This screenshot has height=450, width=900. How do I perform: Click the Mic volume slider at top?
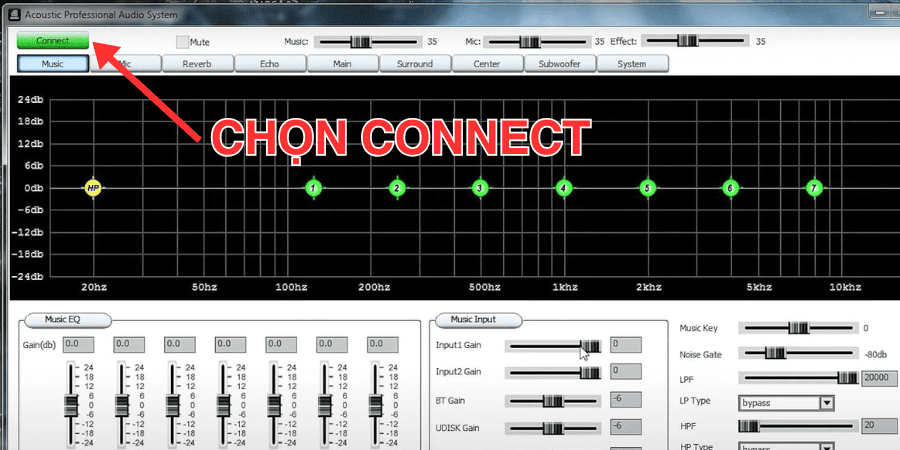pyautogui.click(x=537, y=41)
